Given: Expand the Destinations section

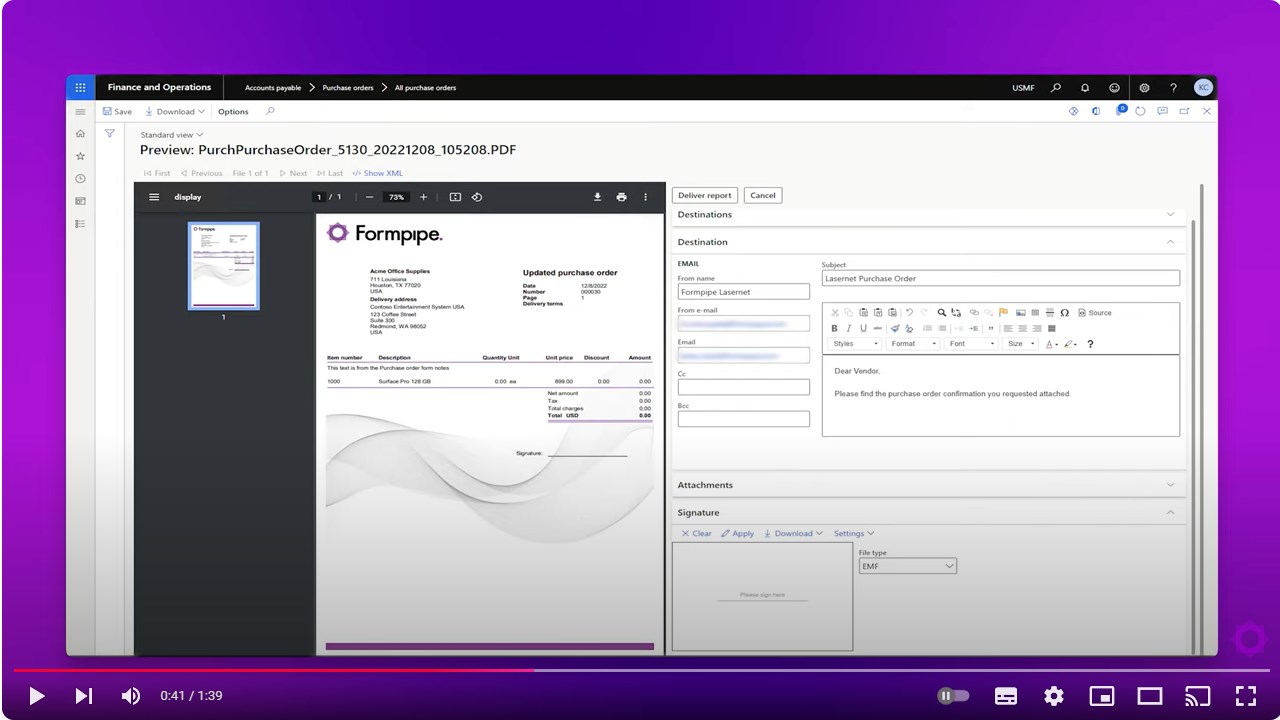Looking at the screenshot, I should pos(927,215).
